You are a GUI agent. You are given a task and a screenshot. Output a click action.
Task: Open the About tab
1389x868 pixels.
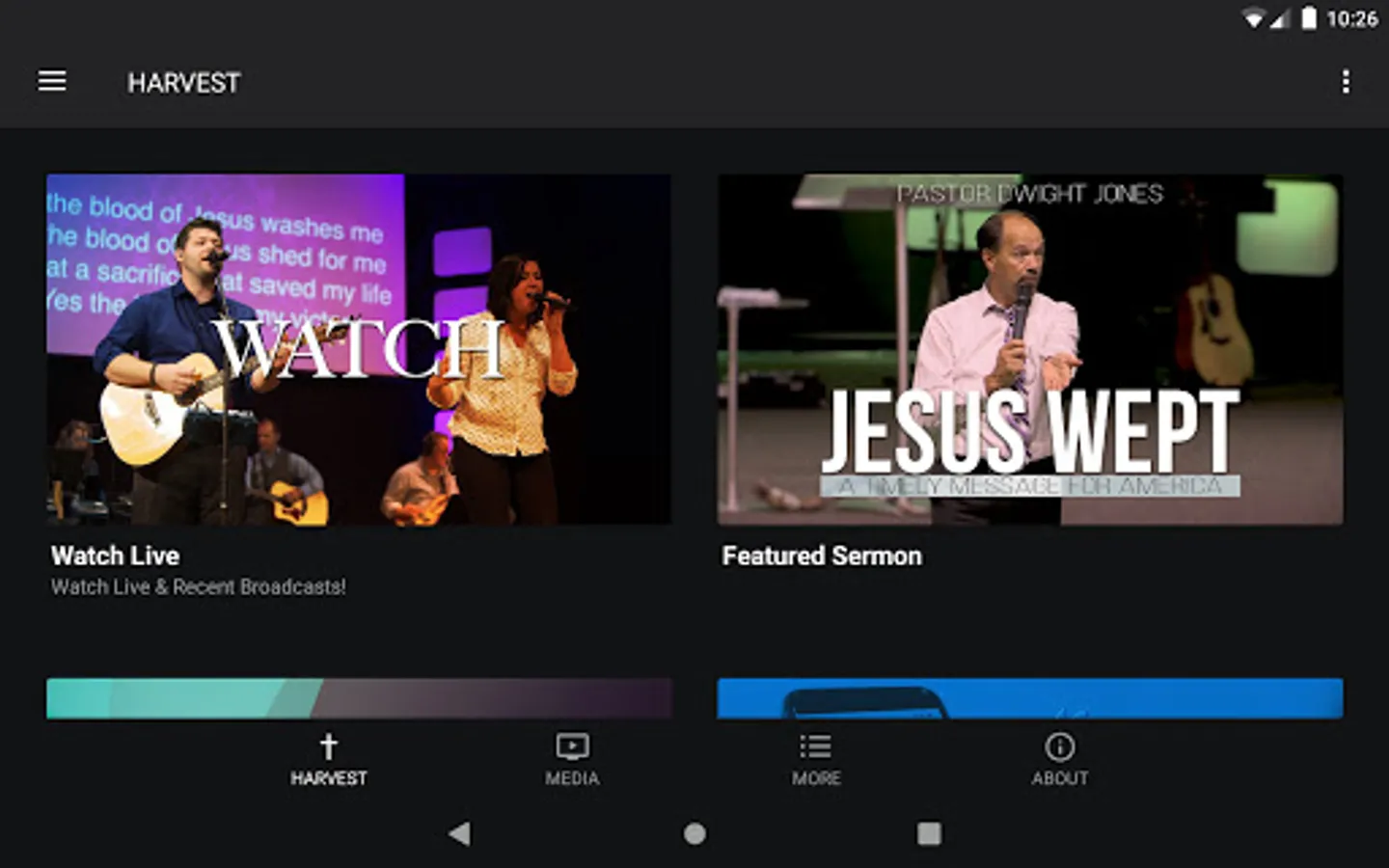click(1059, 760)
